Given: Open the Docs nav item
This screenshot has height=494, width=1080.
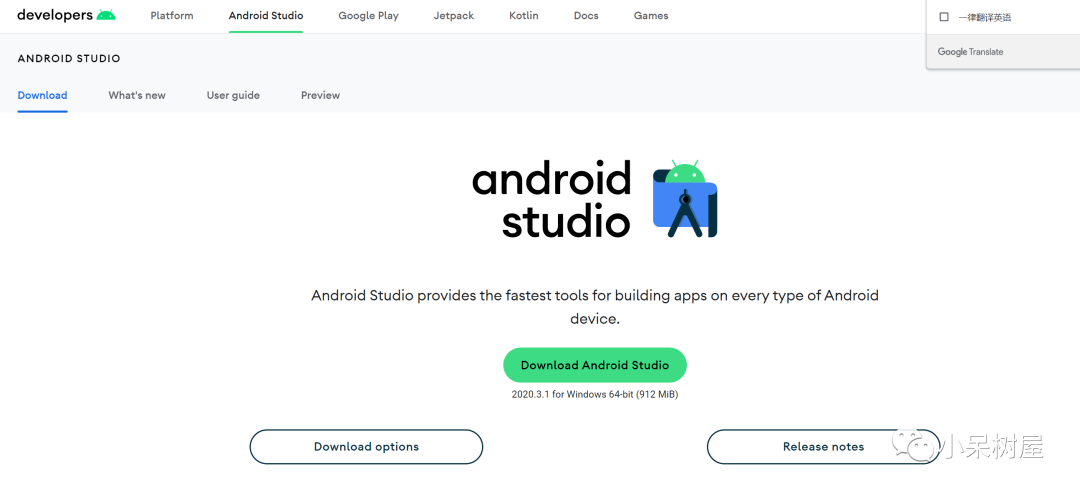Looking at the screenshot, I should pyautogui.click(x=586, y=15).
